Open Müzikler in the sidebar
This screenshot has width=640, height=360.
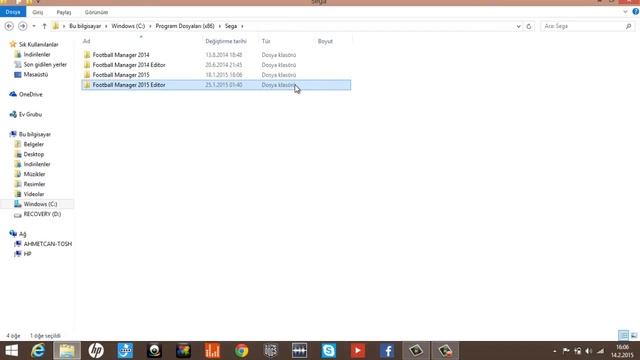(34, 174)
